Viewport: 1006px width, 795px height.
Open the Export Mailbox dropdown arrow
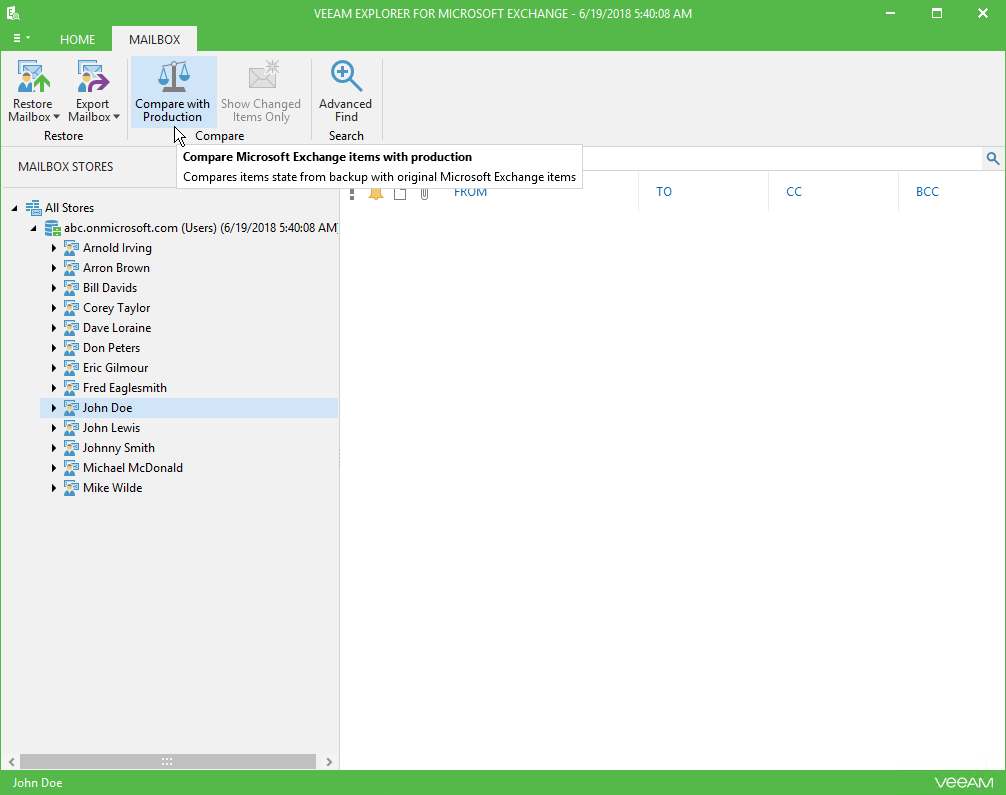[x=116, y=117]
